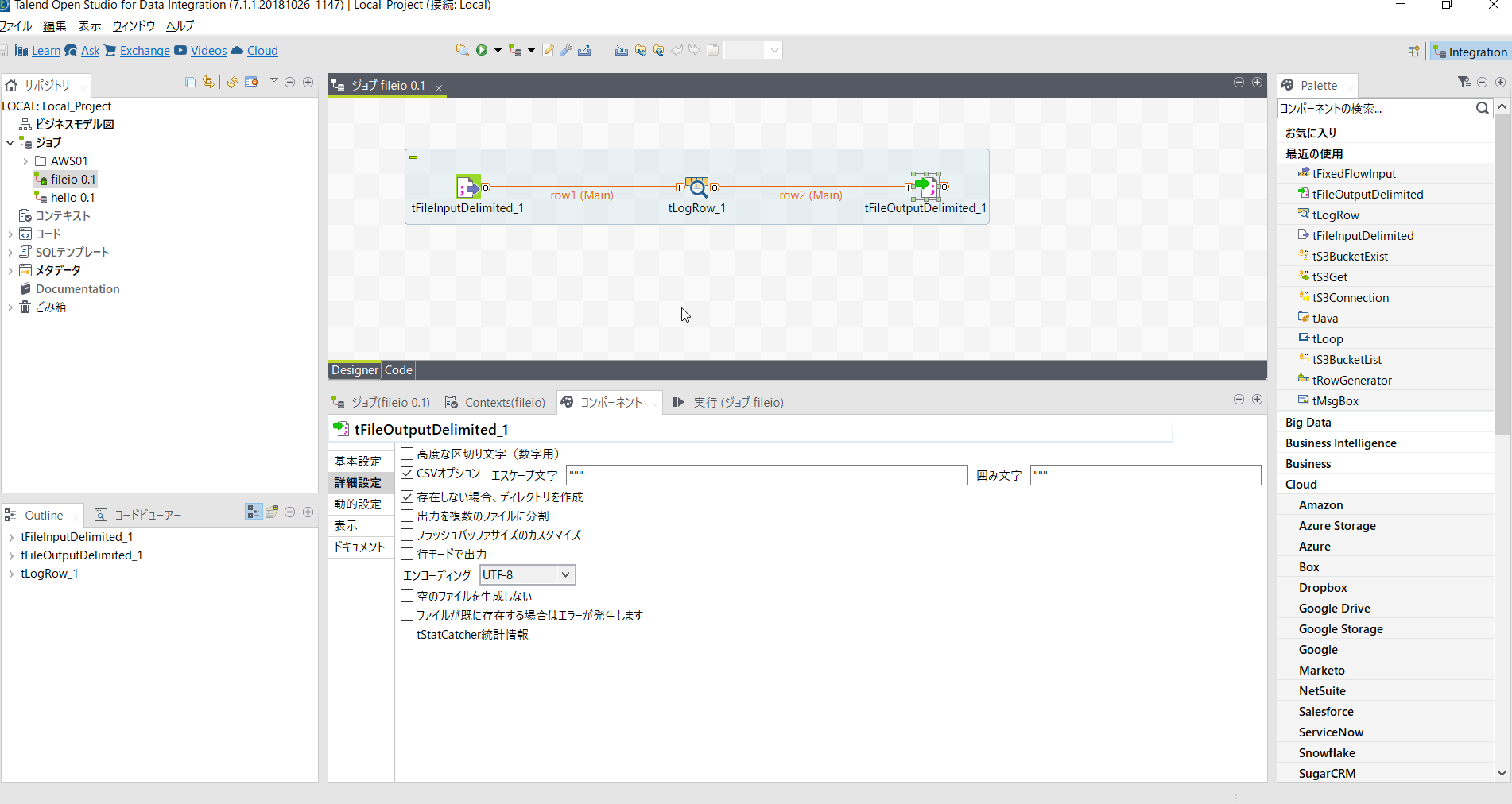The height and width of the screenshot is (804, 1512).
Task: Enable 空のファイルを生成しない checkbox
Action: [x=407, y=596]
